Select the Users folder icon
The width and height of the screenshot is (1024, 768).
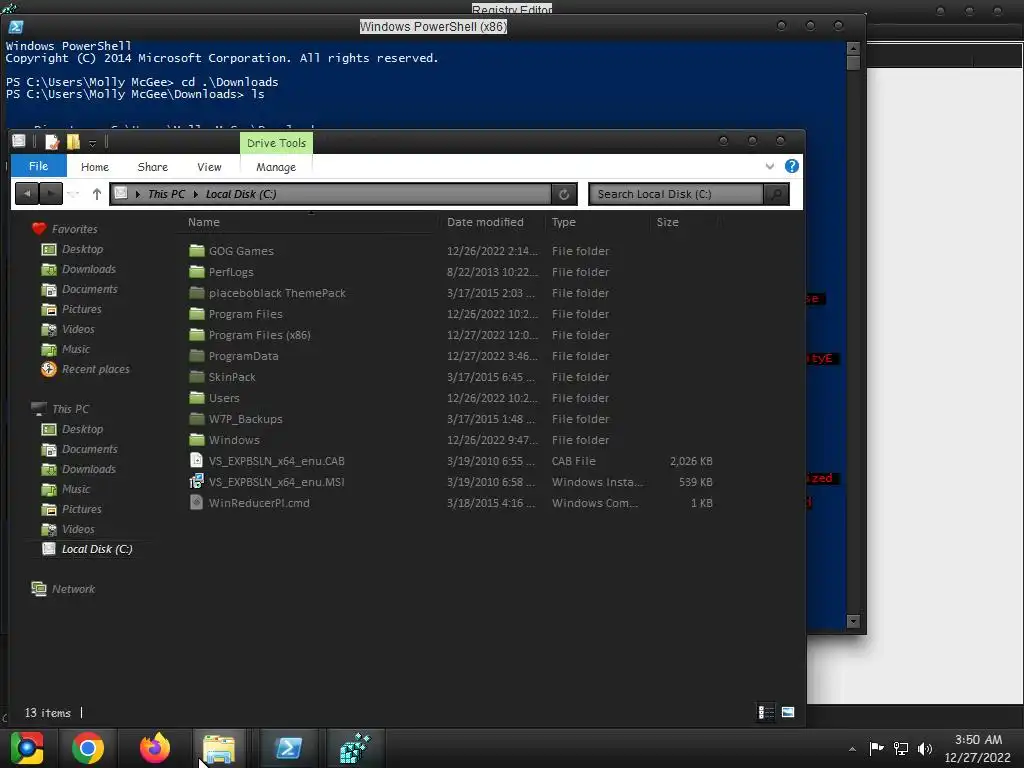[x=197, y=398]
